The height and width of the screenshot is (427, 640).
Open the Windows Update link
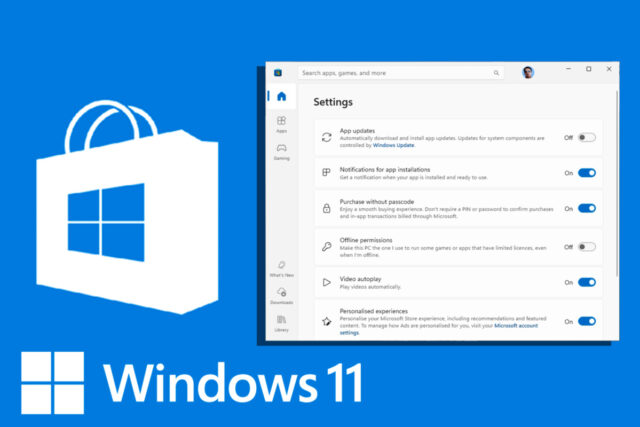393,145
